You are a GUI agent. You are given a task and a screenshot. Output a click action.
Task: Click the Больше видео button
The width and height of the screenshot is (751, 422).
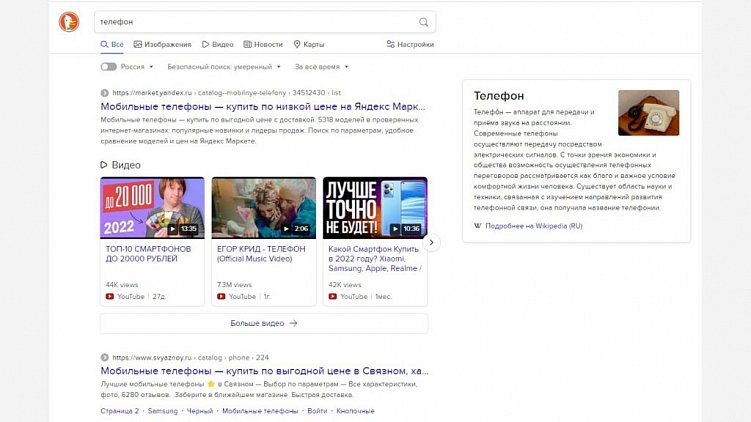[x=264, y=323]
